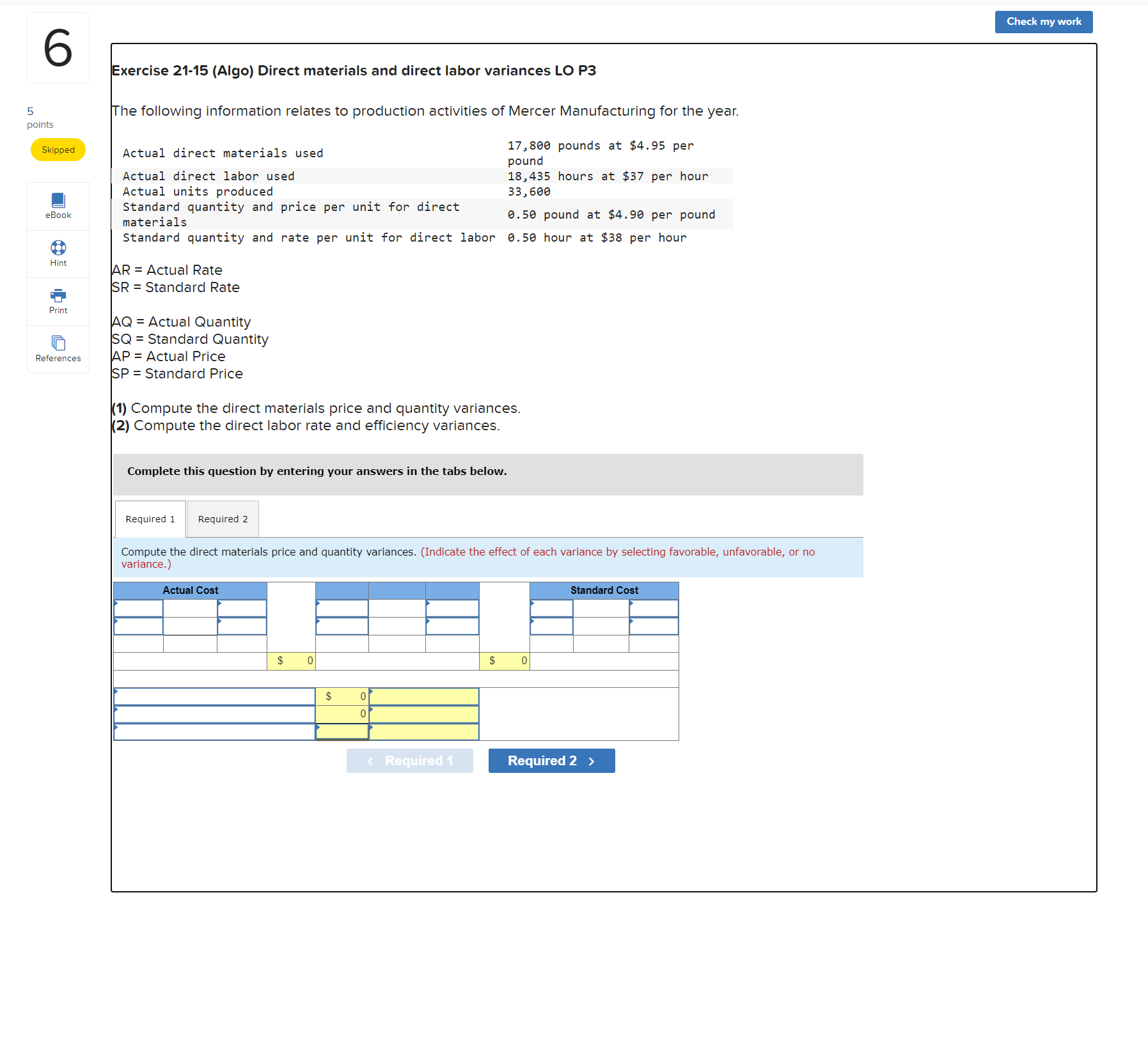Viewport: 1148px width, 1051px height.
Task: Select second variance name dropdown row
Action: coord(214,714)
